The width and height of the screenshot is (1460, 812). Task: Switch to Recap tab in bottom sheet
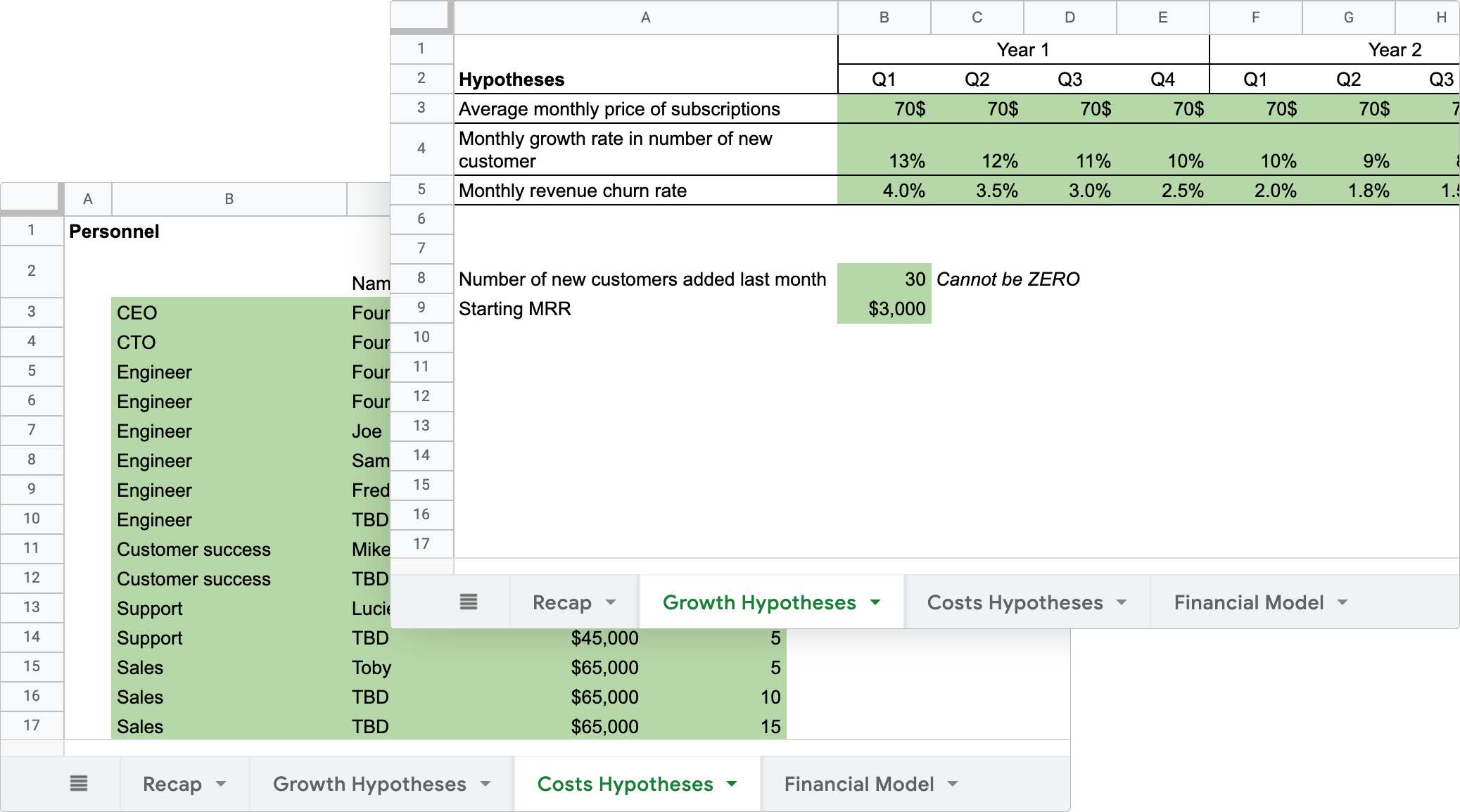pyautogui.click(x=172, y=784)
